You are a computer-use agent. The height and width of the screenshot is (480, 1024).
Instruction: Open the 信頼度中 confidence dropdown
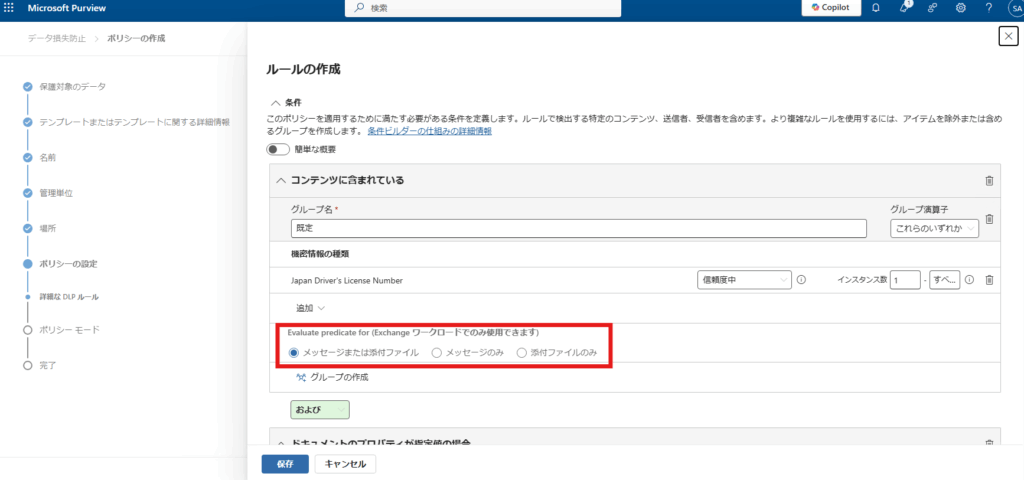pyautogui.click(x=744, y=281)
